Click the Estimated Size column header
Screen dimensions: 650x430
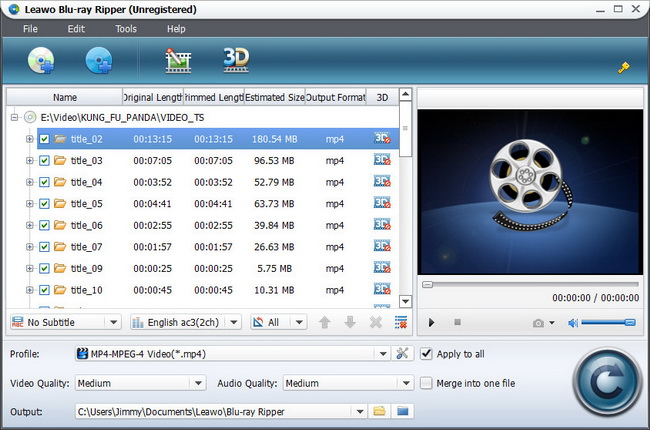click(x=274, y=97)
